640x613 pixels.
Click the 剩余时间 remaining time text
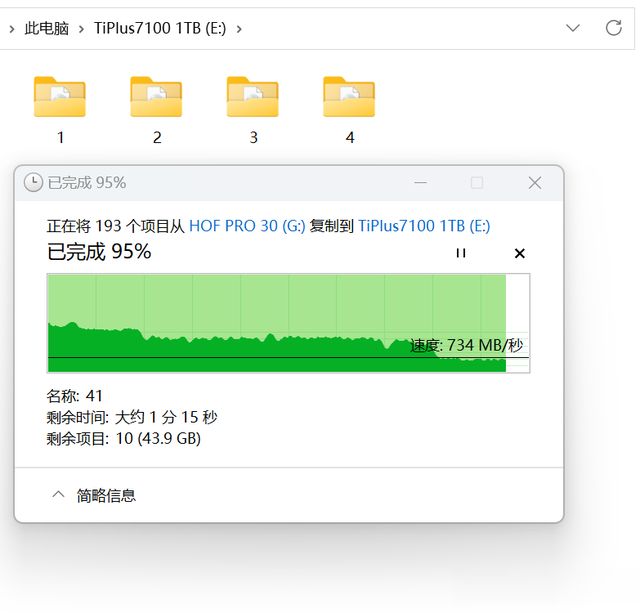point(132,417)
